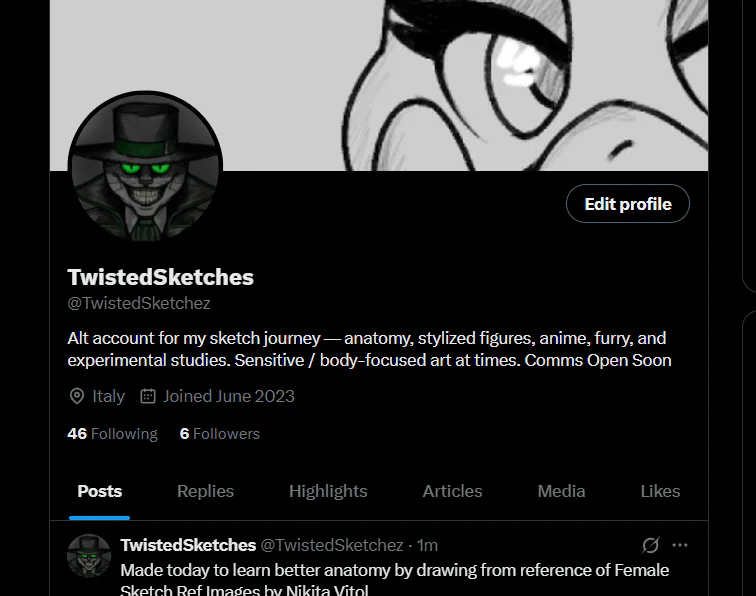Open the Articles tab
This screenshot has width=756, height=596.
tap(452, 491)
